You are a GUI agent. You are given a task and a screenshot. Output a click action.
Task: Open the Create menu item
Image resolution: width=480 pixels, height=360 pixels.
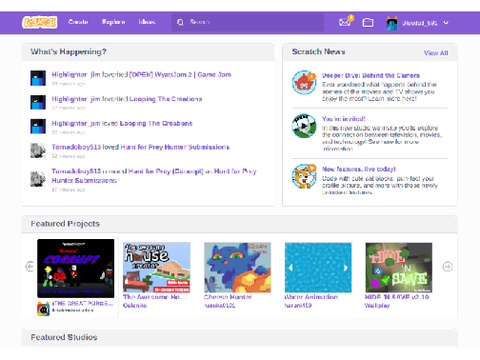(78, 22)
